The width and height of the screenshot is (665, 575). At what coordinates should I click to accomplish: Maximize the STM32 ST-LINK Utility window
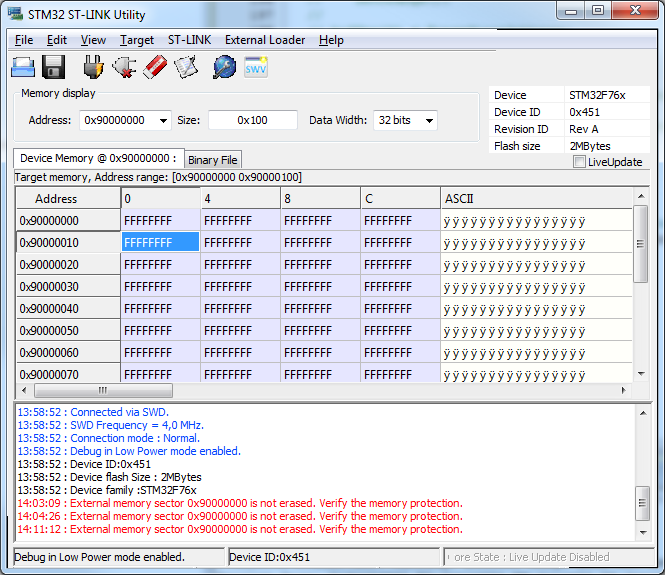[x=598, y=10]
